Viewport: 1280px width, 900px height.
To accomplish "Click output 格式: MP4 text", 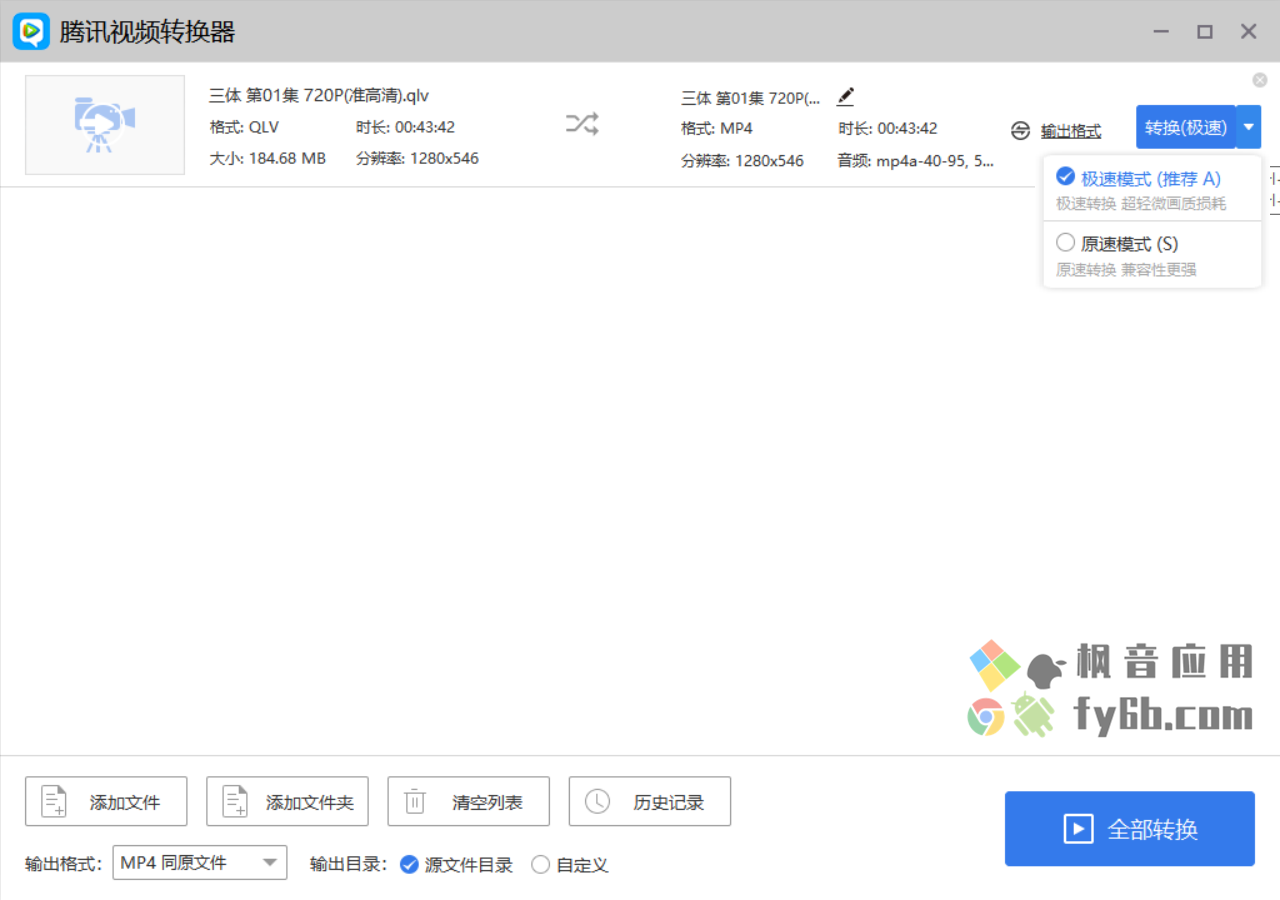I will [x=717, y=128].
